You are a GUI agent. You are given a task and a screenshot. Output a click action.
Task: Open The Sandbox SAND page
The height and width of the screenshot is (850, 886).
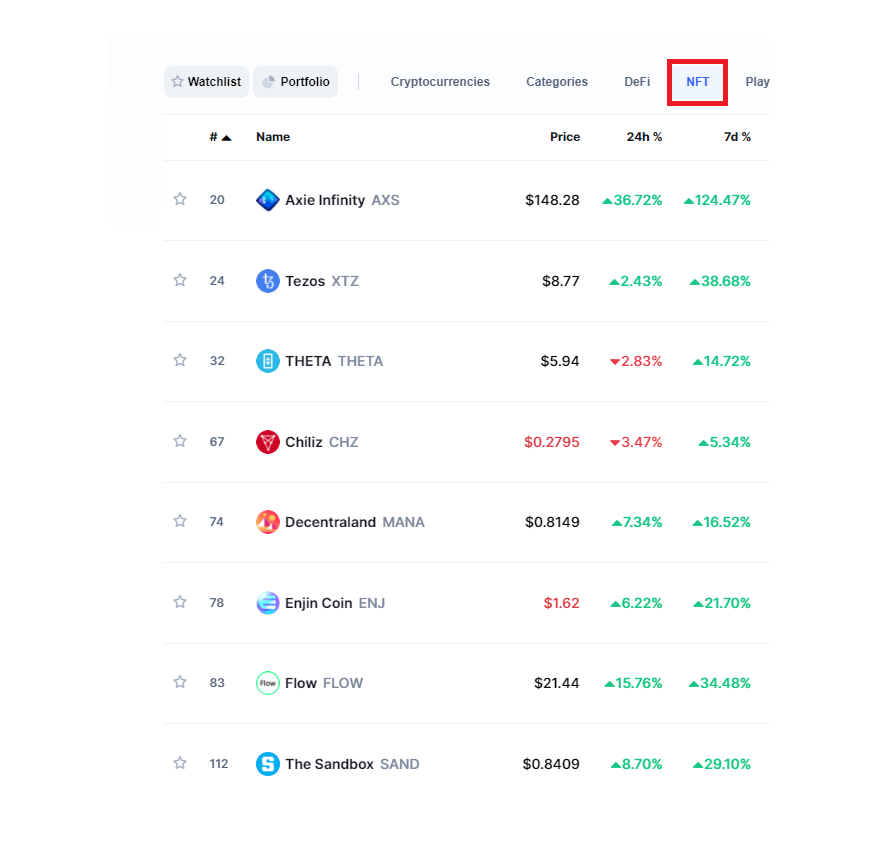tap(352, 764)
